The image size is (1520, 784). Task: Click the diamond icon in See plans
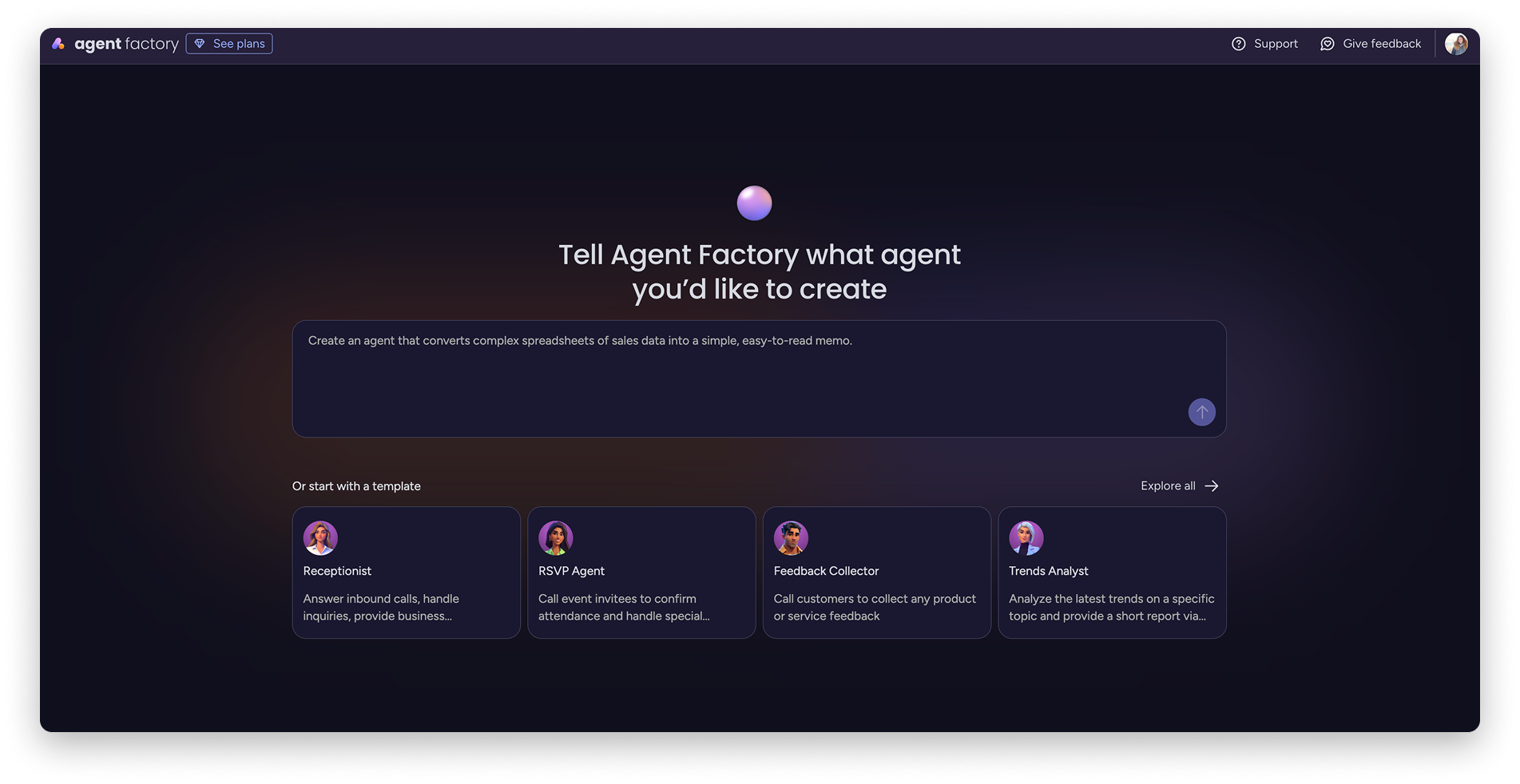tap(200, 44)
